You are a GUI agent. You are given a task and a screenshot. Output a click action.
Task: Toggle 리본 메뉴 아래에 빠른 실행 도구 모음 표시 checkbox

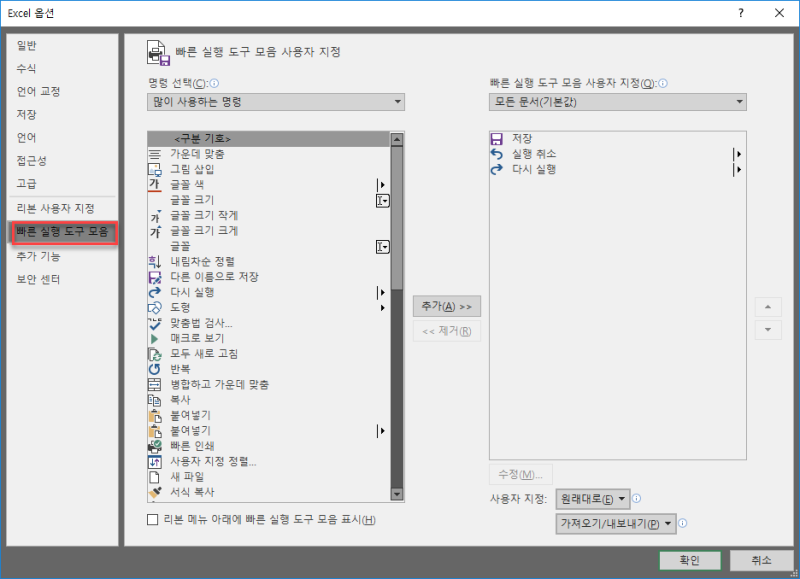[153, 519]
